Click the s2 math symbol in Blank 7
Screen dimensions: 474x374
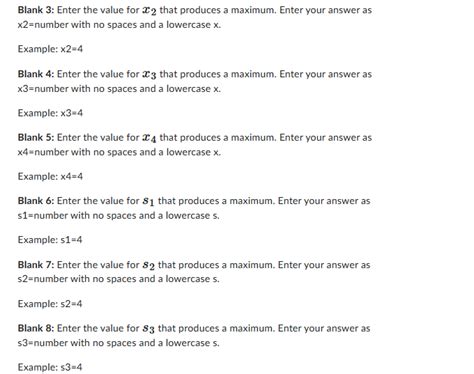point(148,266)
